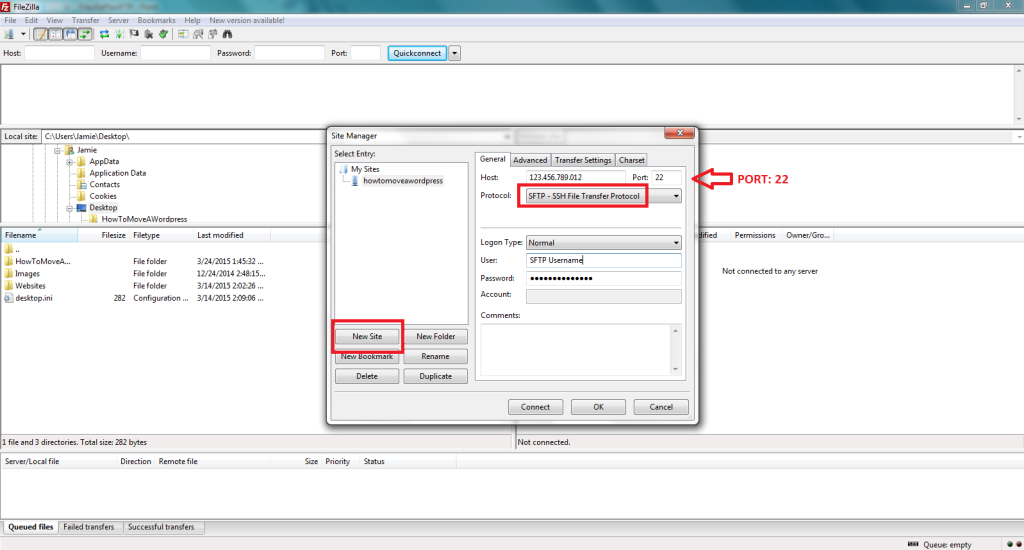This screenshot has width=1024, height=550.
Task: Open the Protocol dropdown in Site Manager
Action: [676, 196]
